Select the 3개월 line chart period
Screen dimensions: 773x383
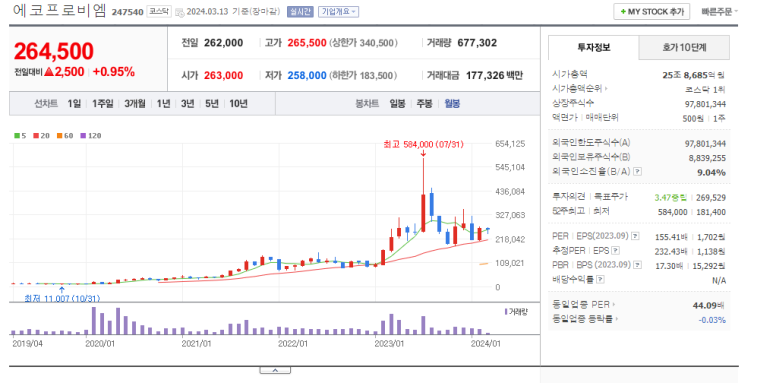(135, 104)
